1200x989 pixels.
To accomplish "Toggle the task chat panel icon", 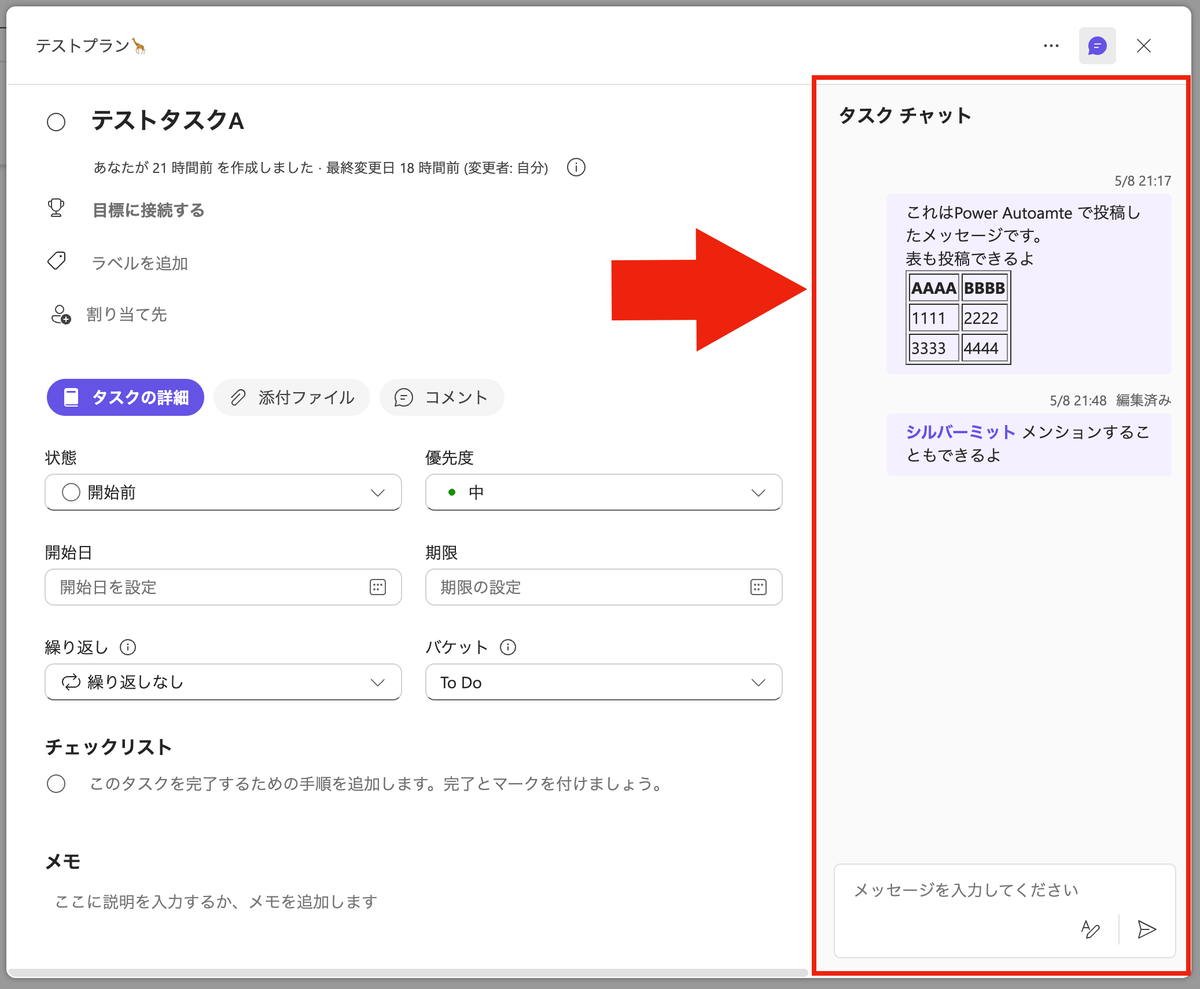I will click(1097, 46).
